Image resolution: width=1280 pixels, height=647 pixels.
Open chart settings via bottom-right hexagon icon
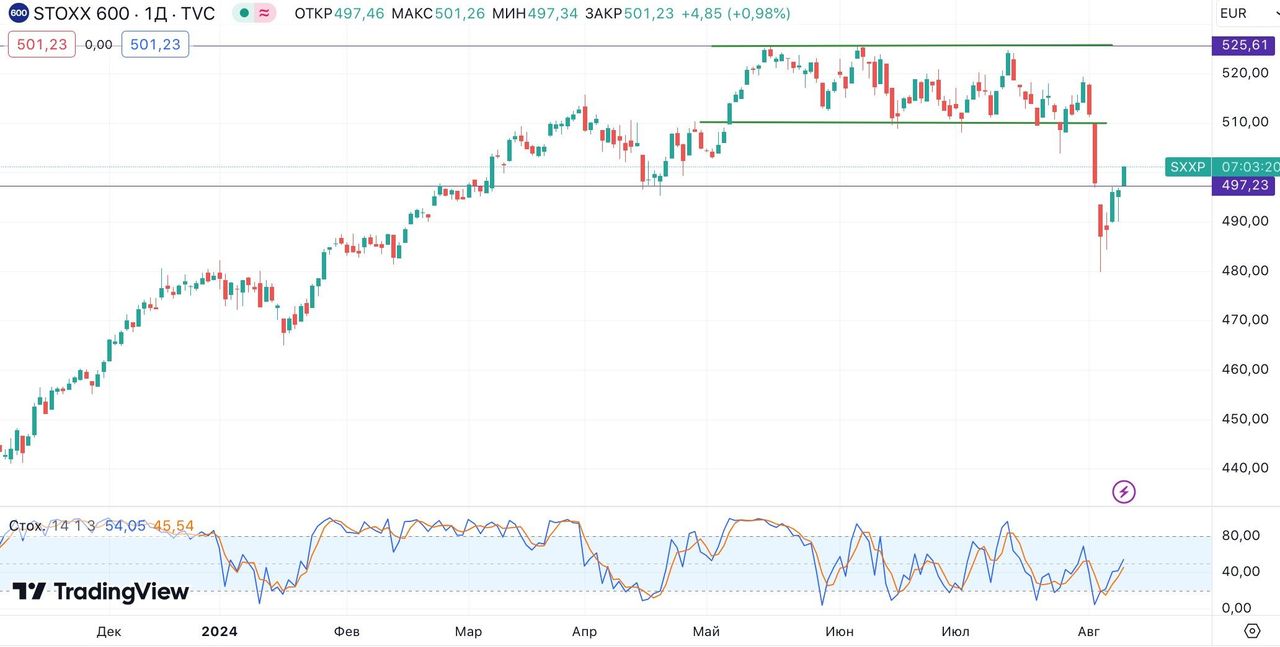1252,631
